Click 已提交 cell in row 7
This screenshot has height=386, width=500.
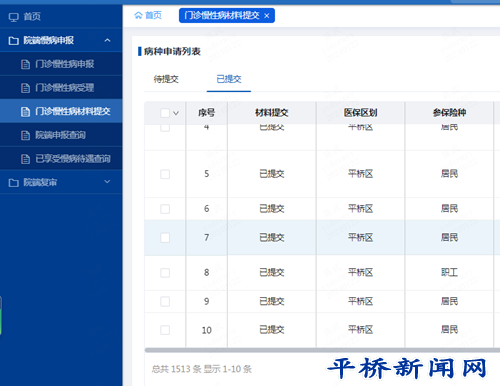coord(272,237)
